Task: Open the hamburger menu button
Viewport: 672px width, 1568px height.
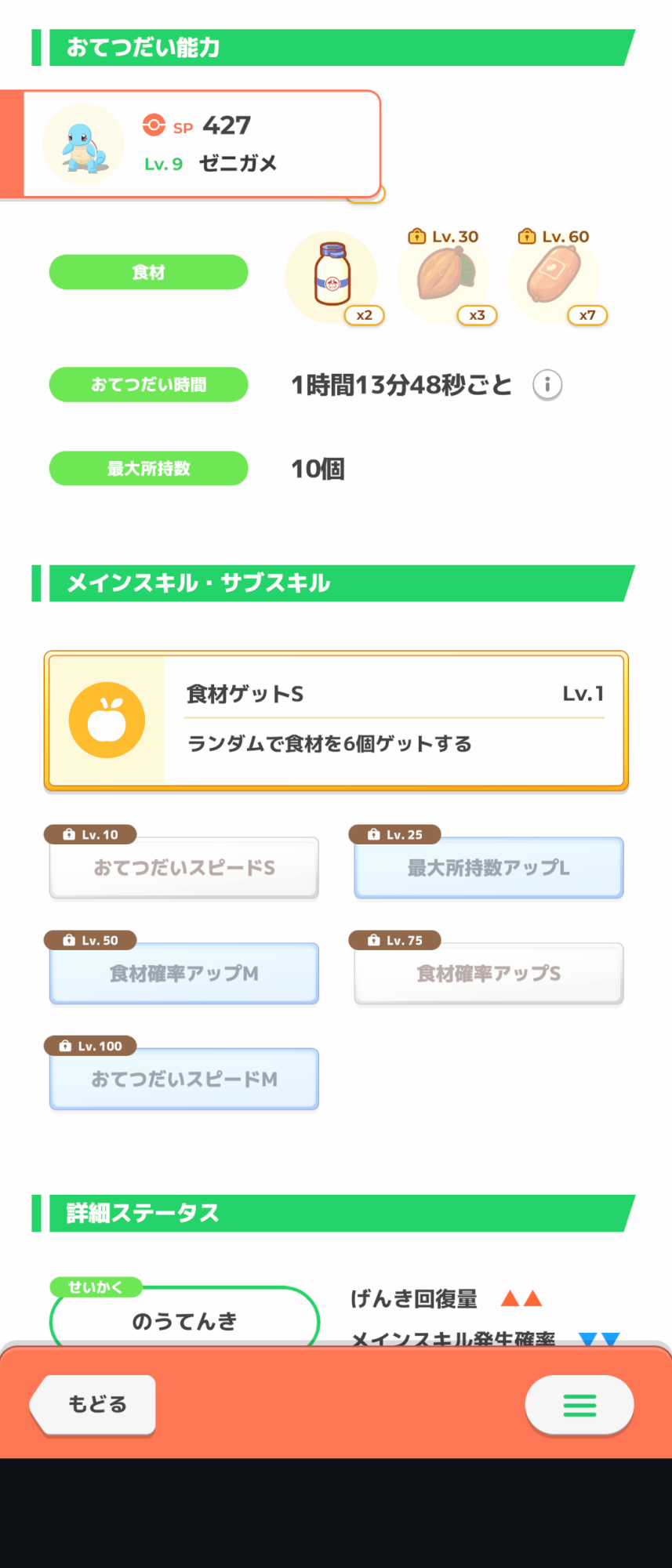Action: [579, 1405]
